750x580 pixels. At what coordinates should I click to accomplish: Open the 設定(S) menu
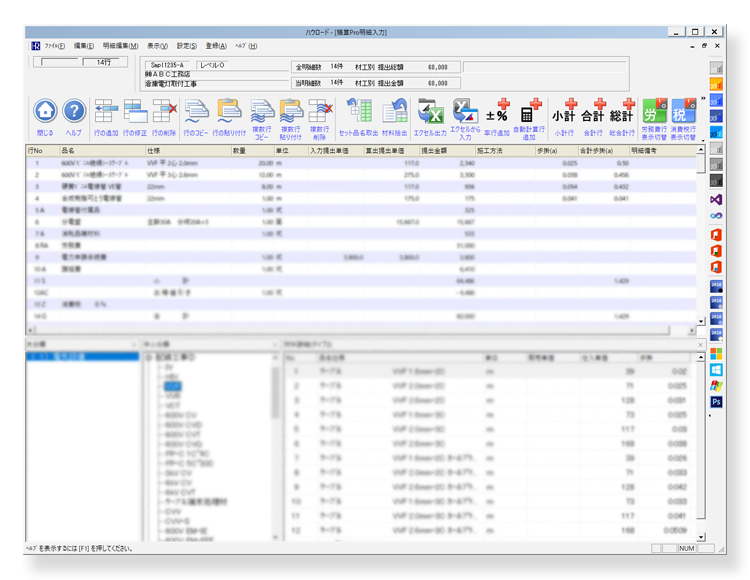click(187, 46)
